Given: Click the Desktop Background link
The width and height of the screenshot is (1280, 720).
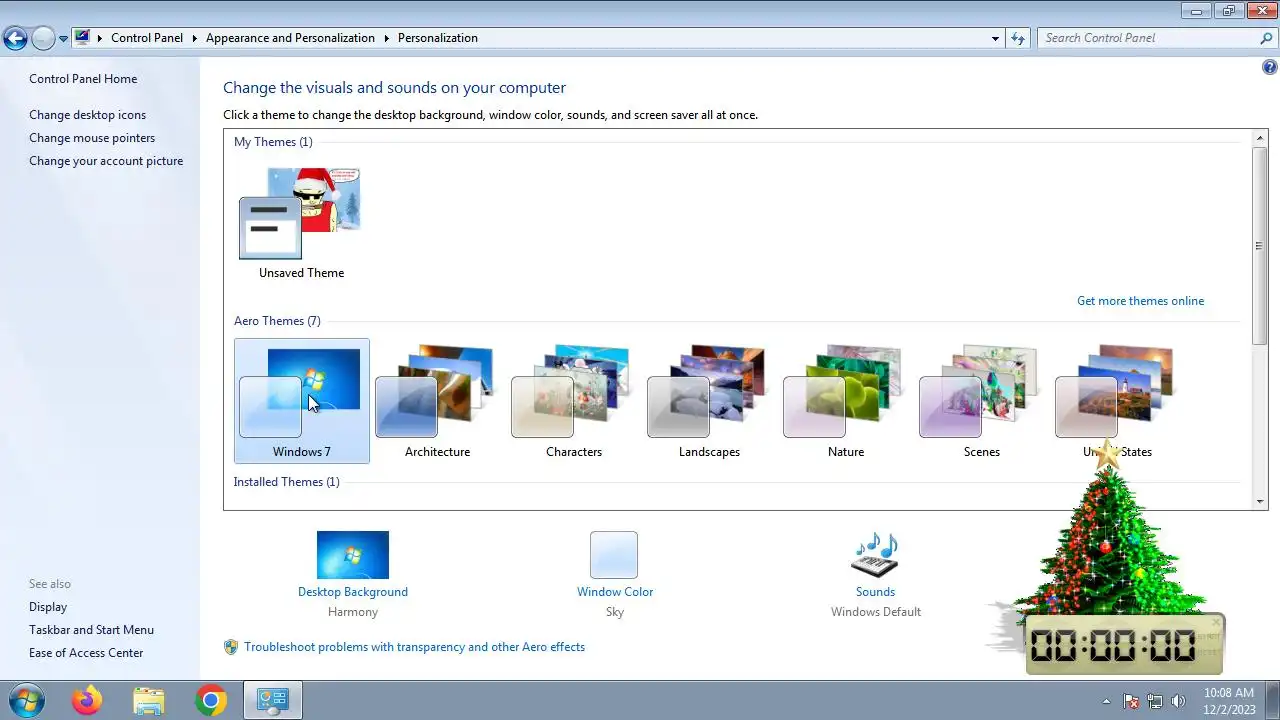Looking at the screenshot, I should point(352,592).
